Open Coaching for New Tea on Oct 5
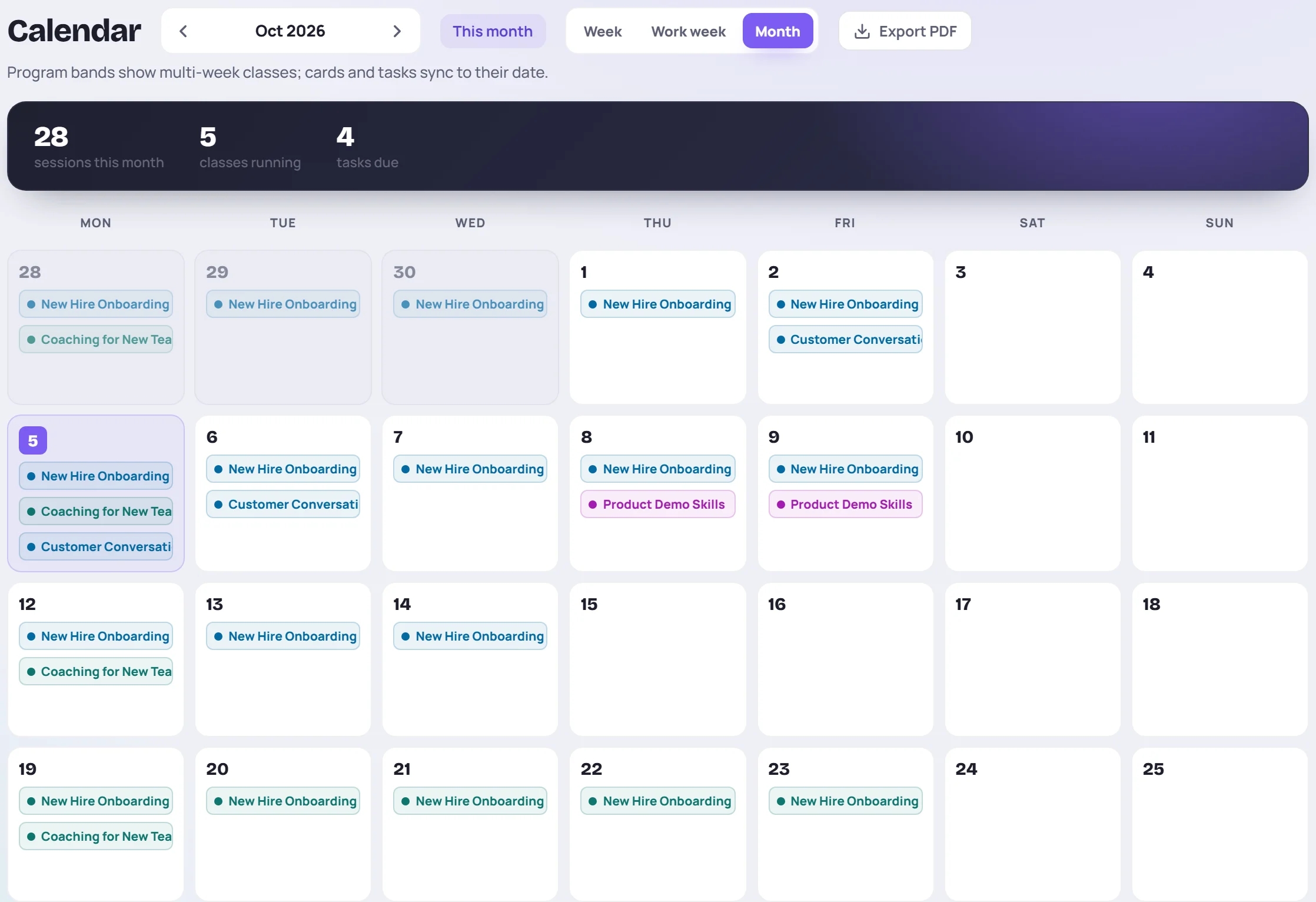The width and height of the screenshot is (1316, 902). click(96, 511)
